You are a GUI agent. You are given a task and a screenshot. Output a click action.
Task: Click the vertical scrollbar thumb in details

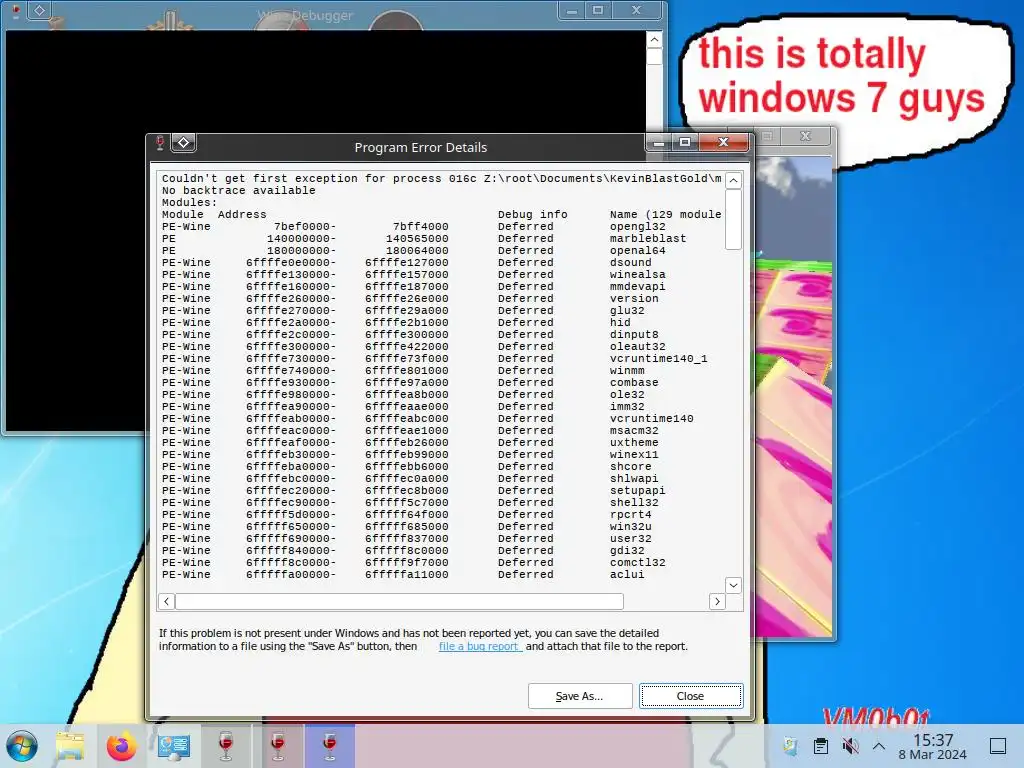tap(733, 219)
